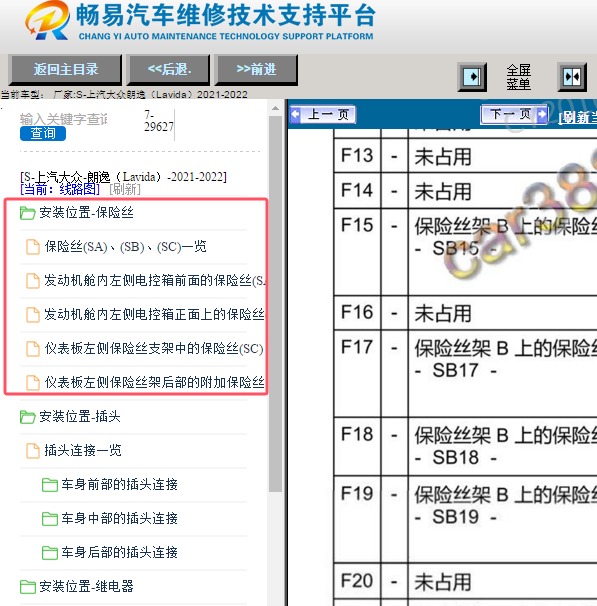Click 未占用 in the F13 row
597x606 pixels.
click(x=443, y=157)
